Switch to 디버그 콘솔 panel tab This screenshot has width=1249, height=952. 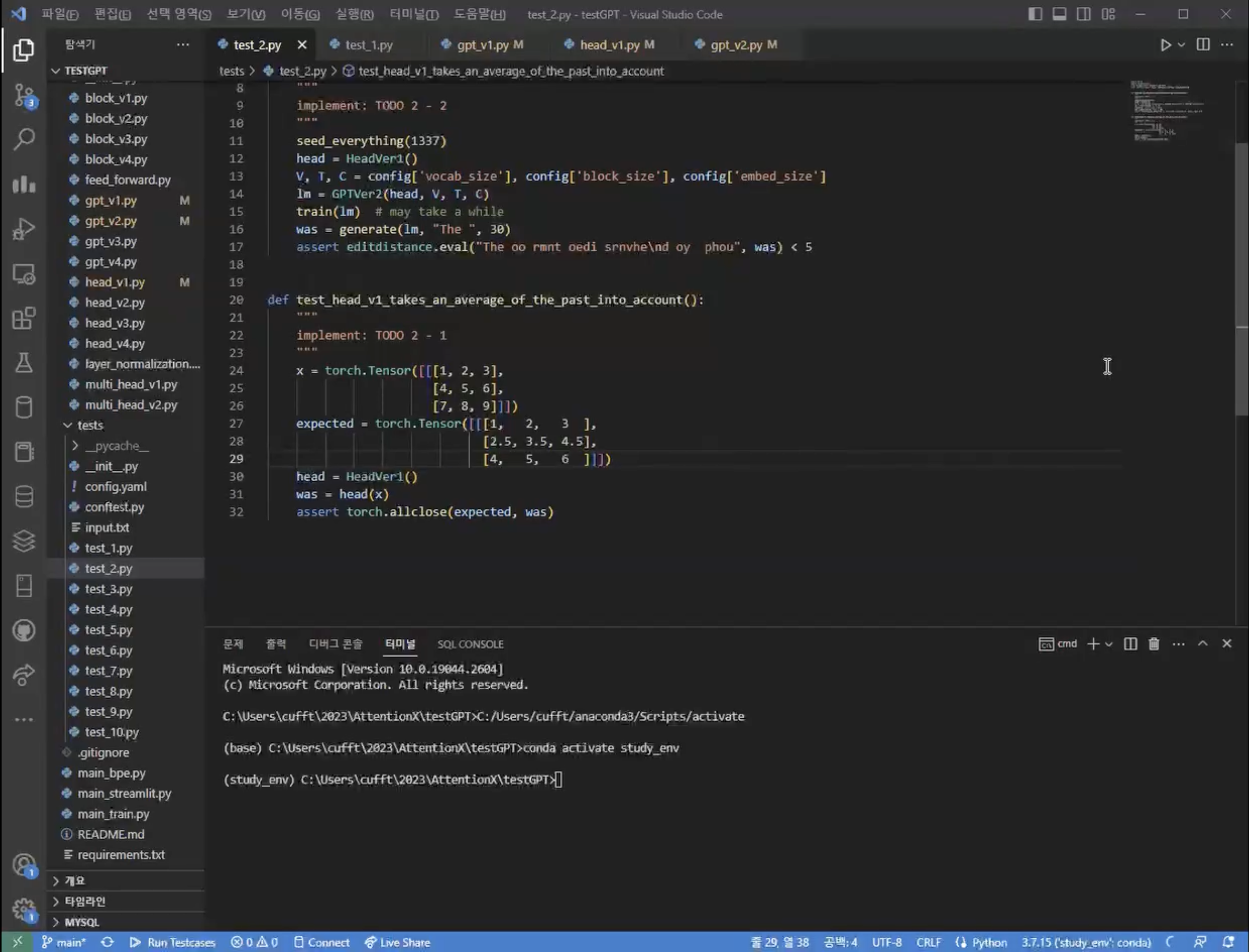click(x=335, y=644)
